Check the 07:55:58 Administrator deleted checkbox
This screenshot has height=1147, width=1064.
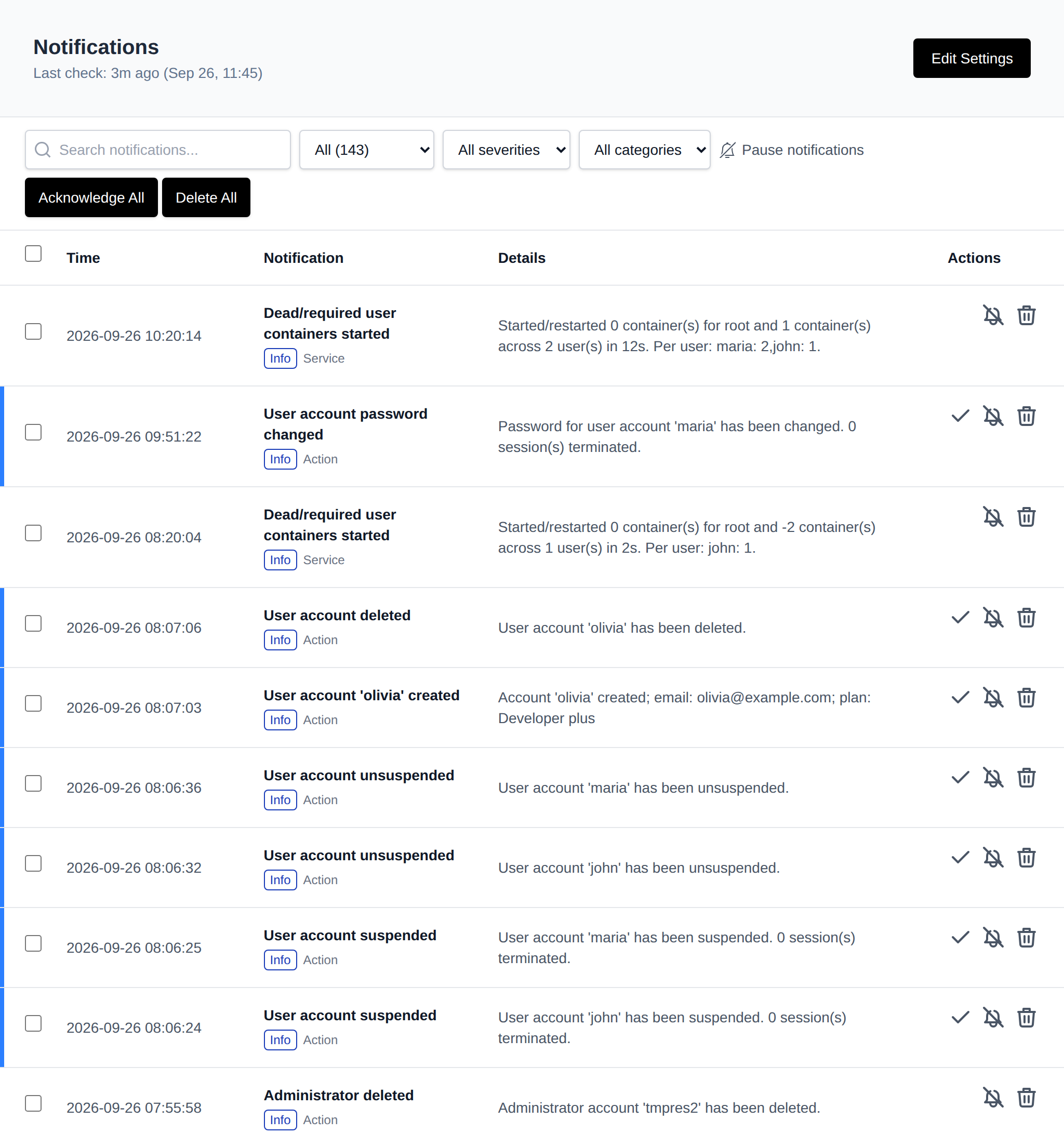pyautogui.click(x=33, y=1104)
